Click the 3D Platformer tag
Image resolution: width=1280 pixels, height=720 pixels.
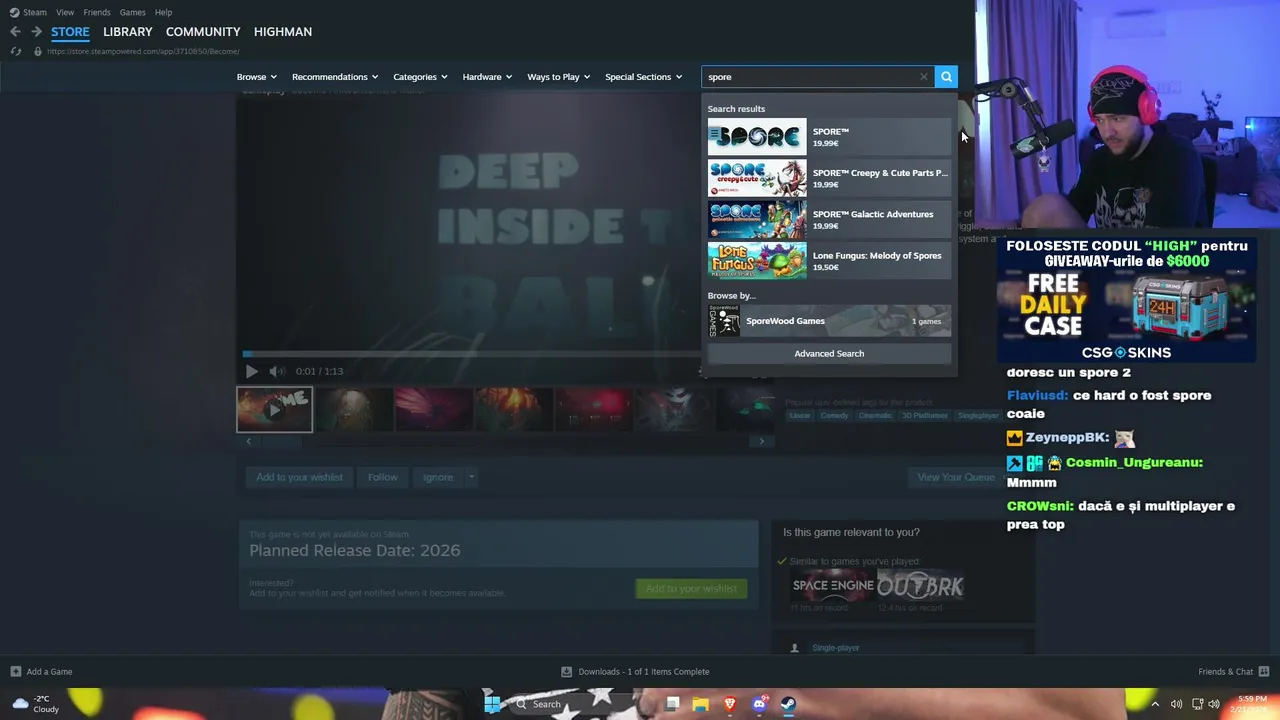(925, 415)
